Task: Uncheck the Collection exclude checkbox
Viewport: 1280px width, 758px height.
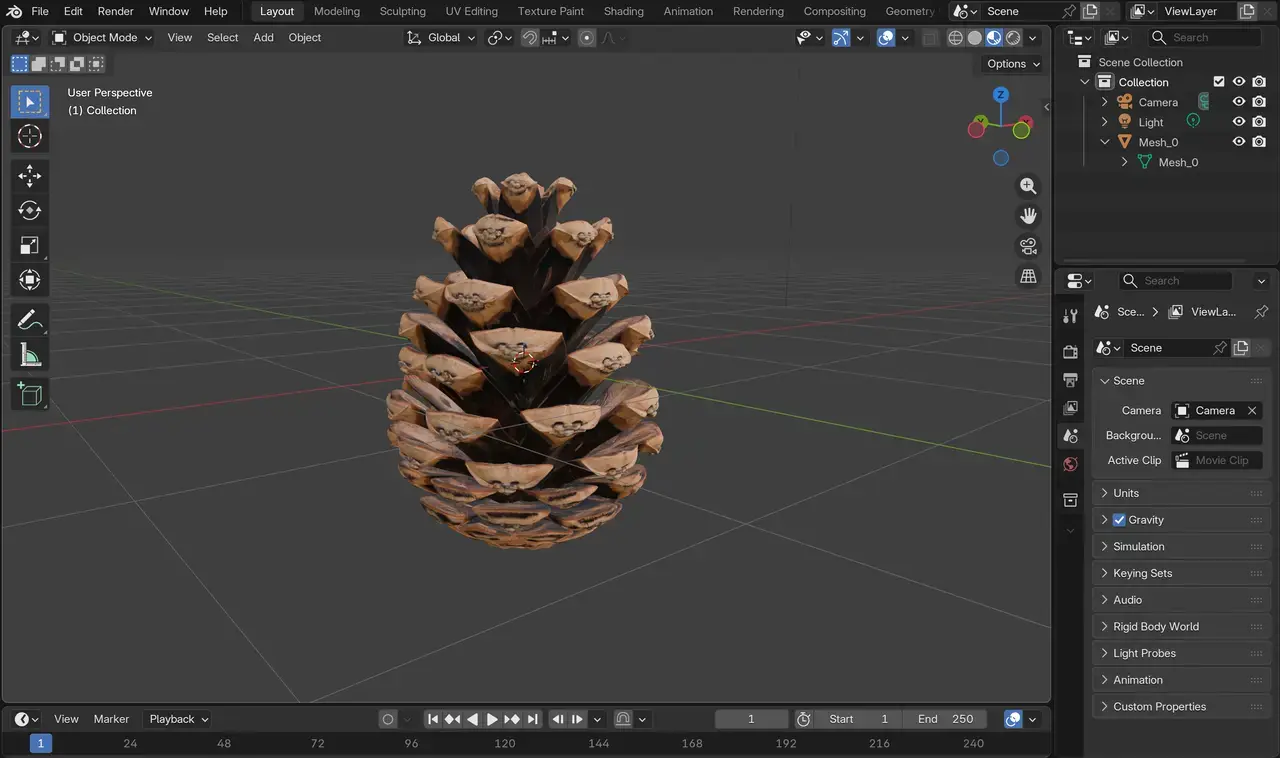Action: 1218,82
